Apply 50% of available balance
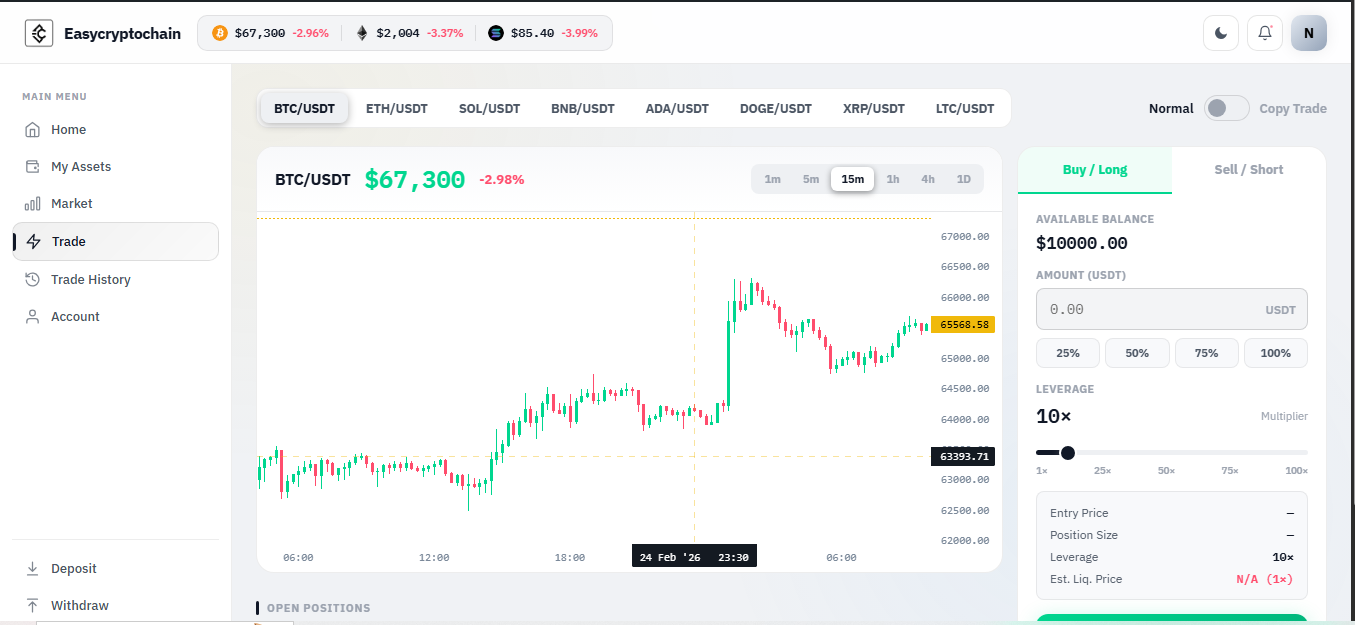The image size is (1355, 625). (x=1137, y=352)
